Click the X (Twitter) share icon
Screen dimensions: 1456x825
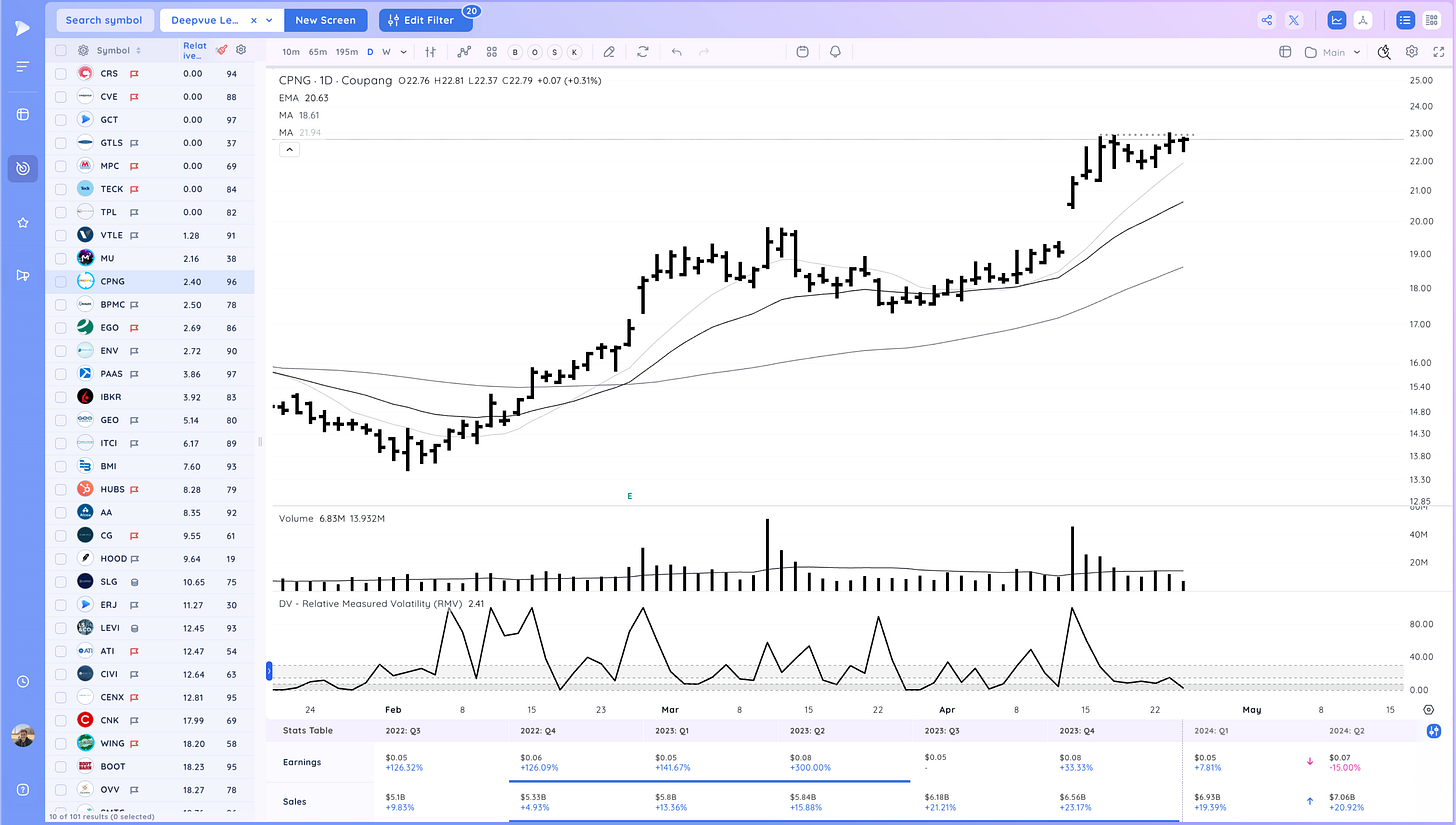pyautogui.click(x=1294, y=20)
